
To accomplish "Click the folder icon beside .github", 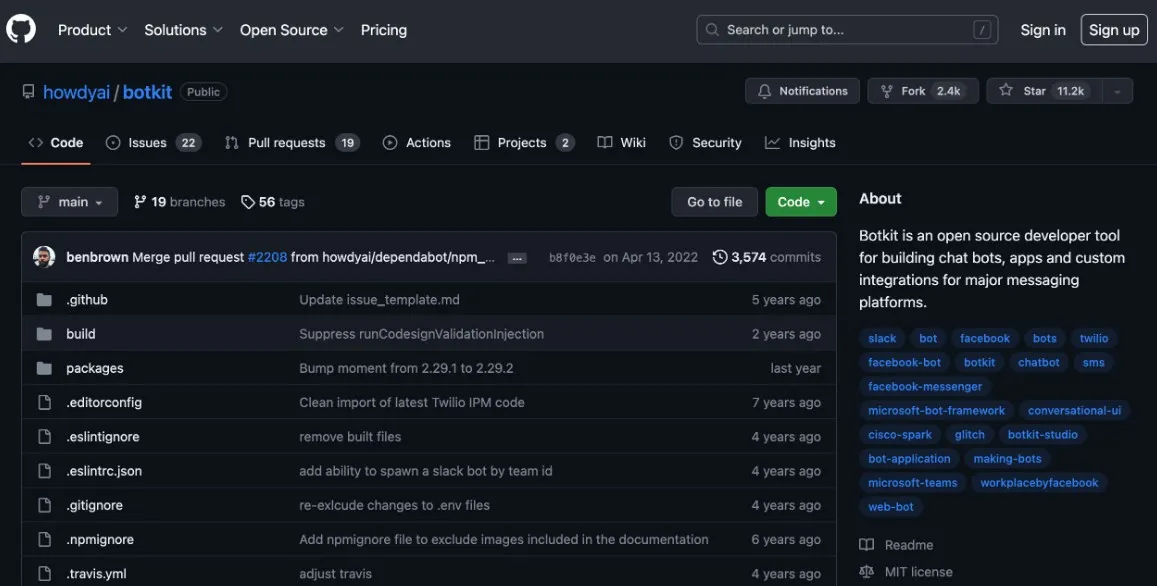I will [x=44, y=300].
